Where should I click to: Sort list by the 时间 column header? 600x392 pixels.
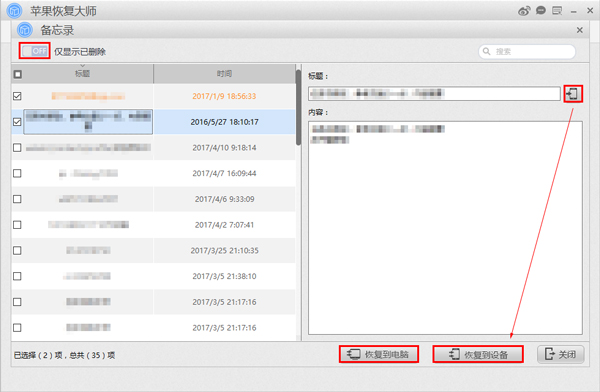224,74
